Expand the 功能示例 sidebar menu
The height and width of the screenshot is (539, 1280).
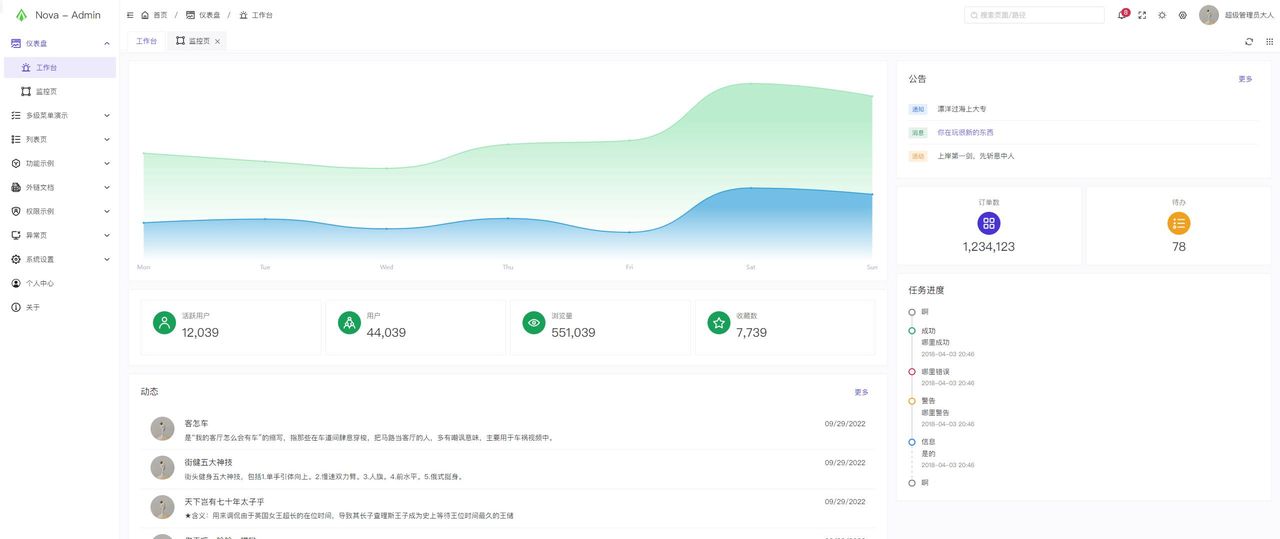(60, 163)
